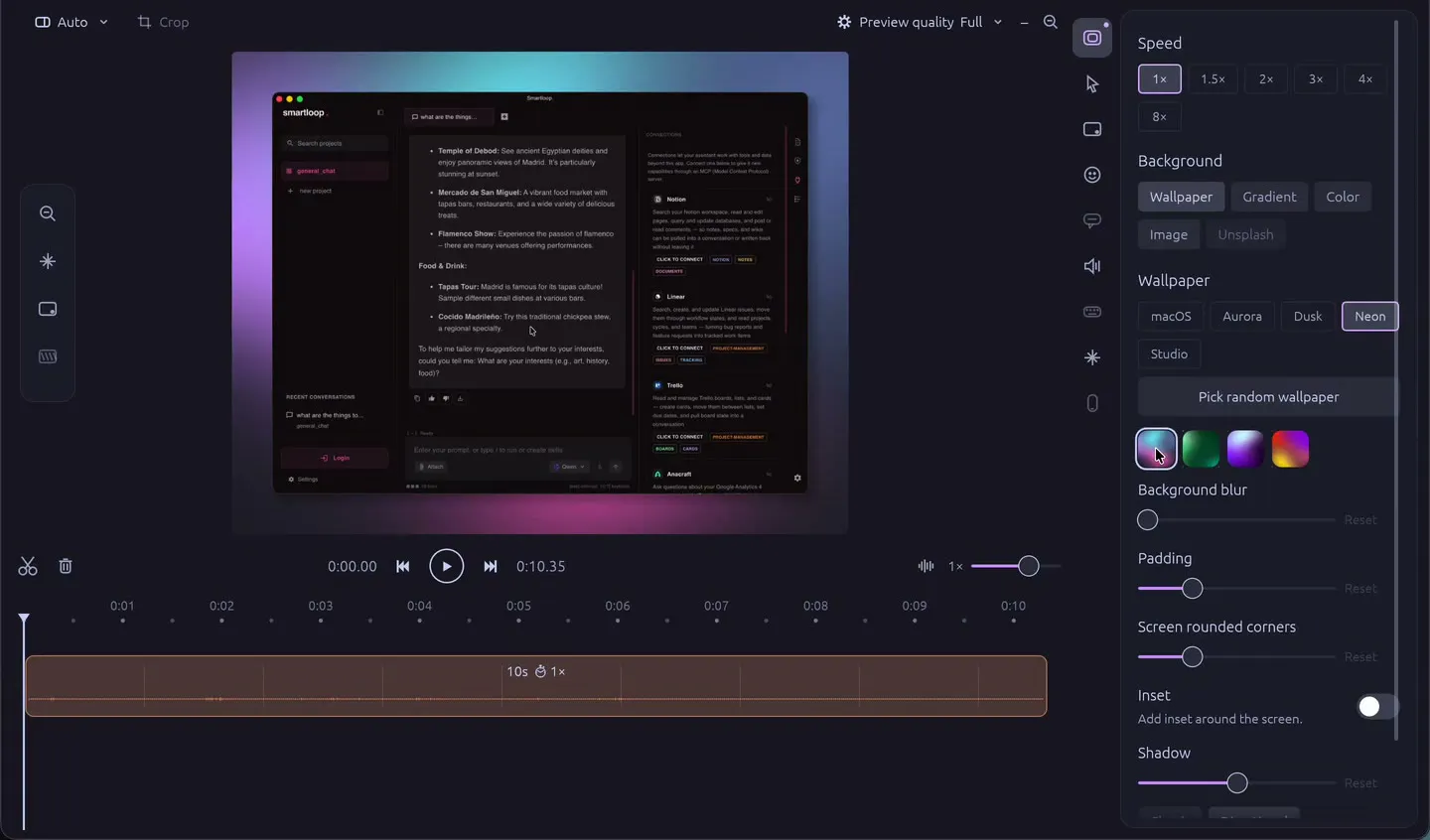Set speed to 8×

click(x=1160, y=116)
